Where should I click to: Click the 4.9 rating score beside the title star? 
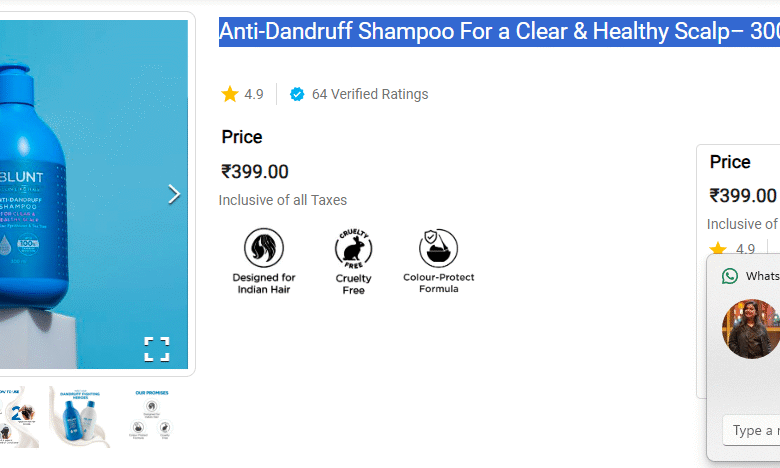(x=254, y=94)
